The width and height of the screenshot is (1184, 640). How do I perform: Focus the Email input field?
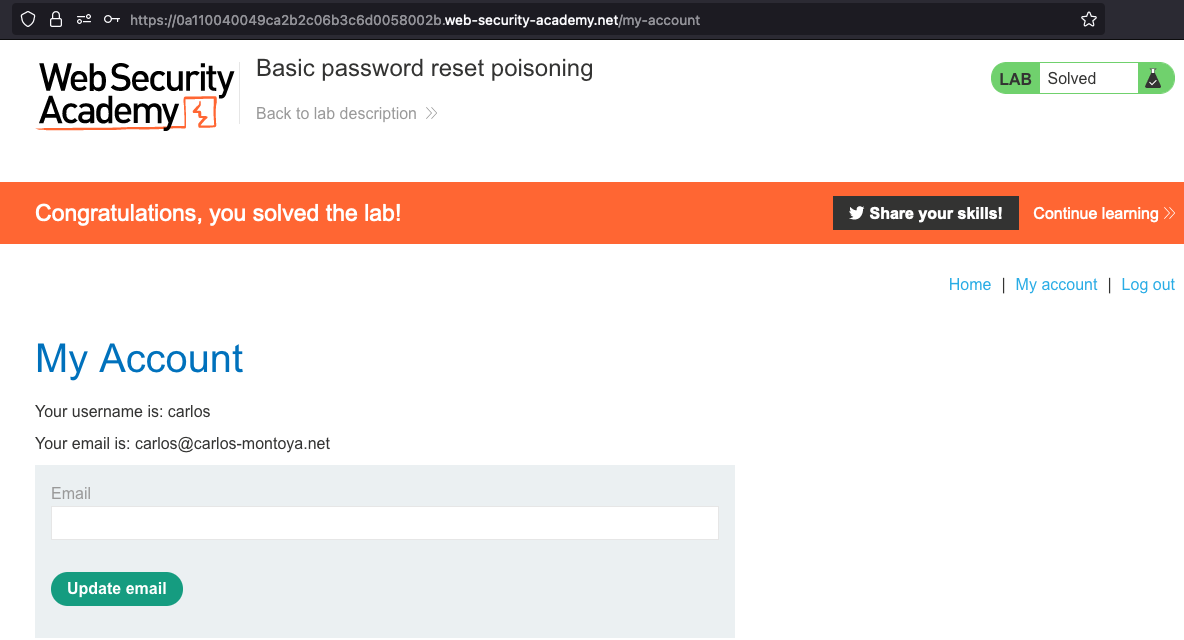coord(384,523)
